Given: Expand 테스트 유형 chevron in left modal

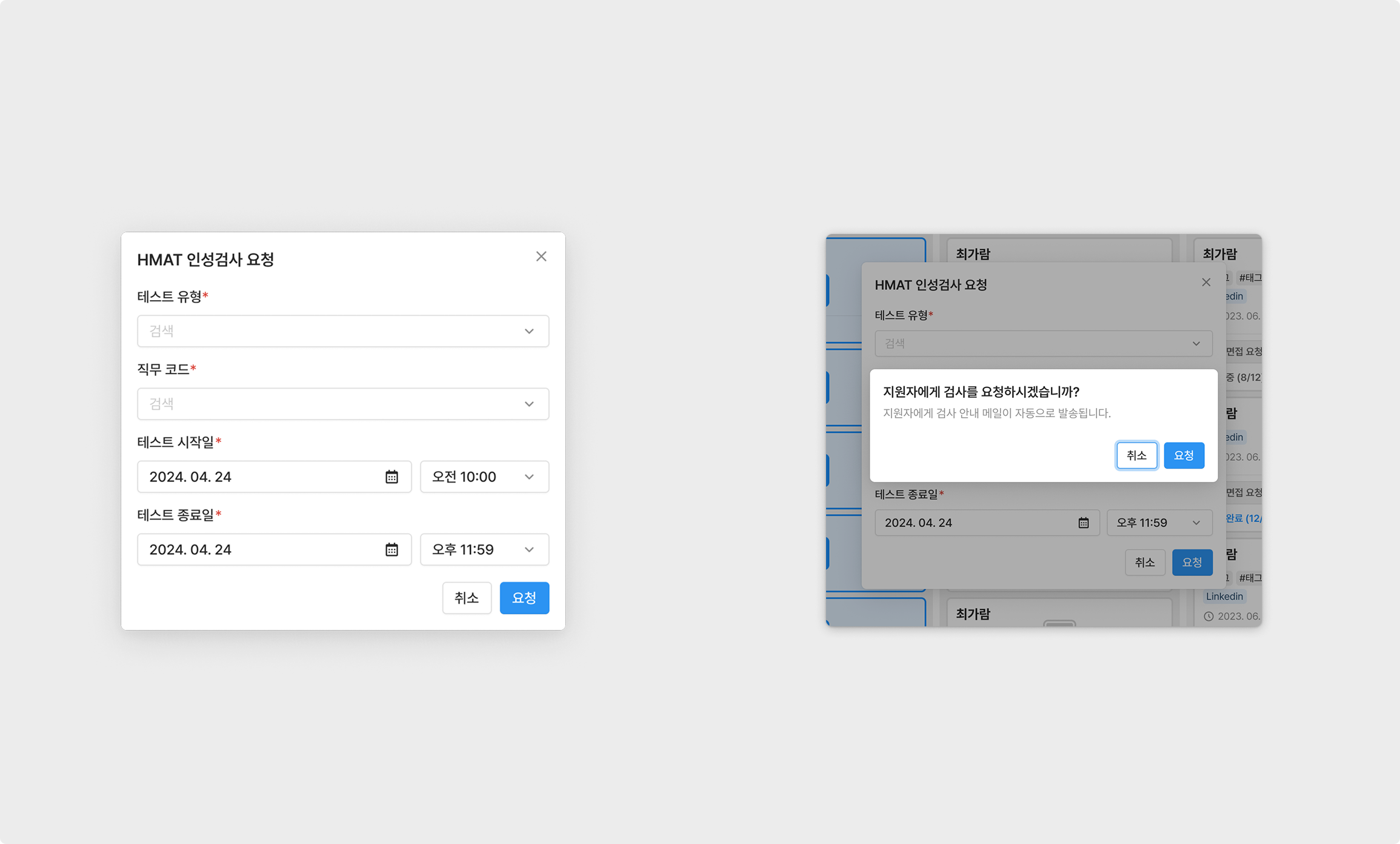Looking at the screenshot, I should pyautogui.click(x=529, y=331).
